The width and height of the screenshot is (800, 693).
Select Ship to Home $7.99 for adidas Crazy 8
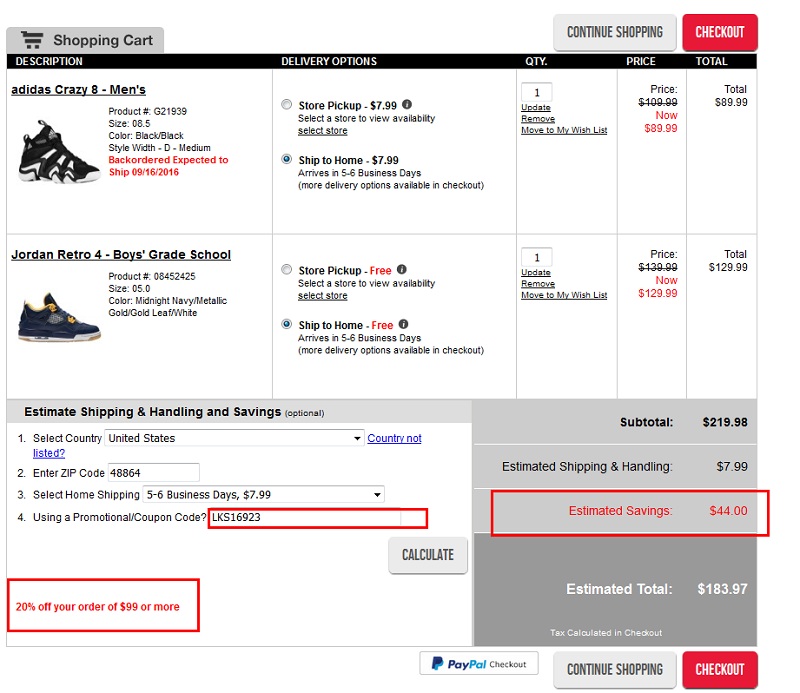[287, 159]
